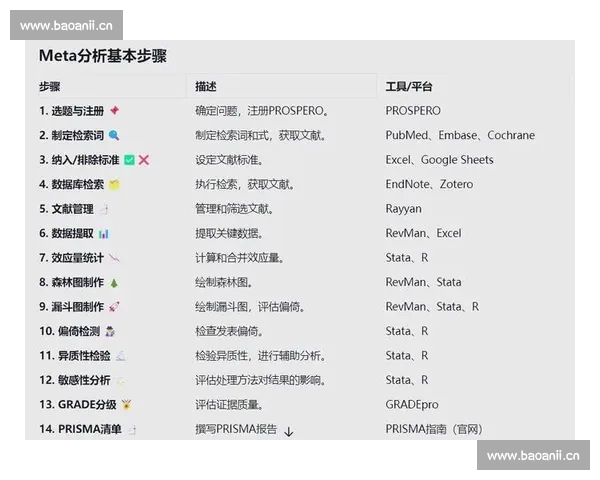Click the tool cell Rayyan
The image size is (600, 480).
(x=404, y=209)
